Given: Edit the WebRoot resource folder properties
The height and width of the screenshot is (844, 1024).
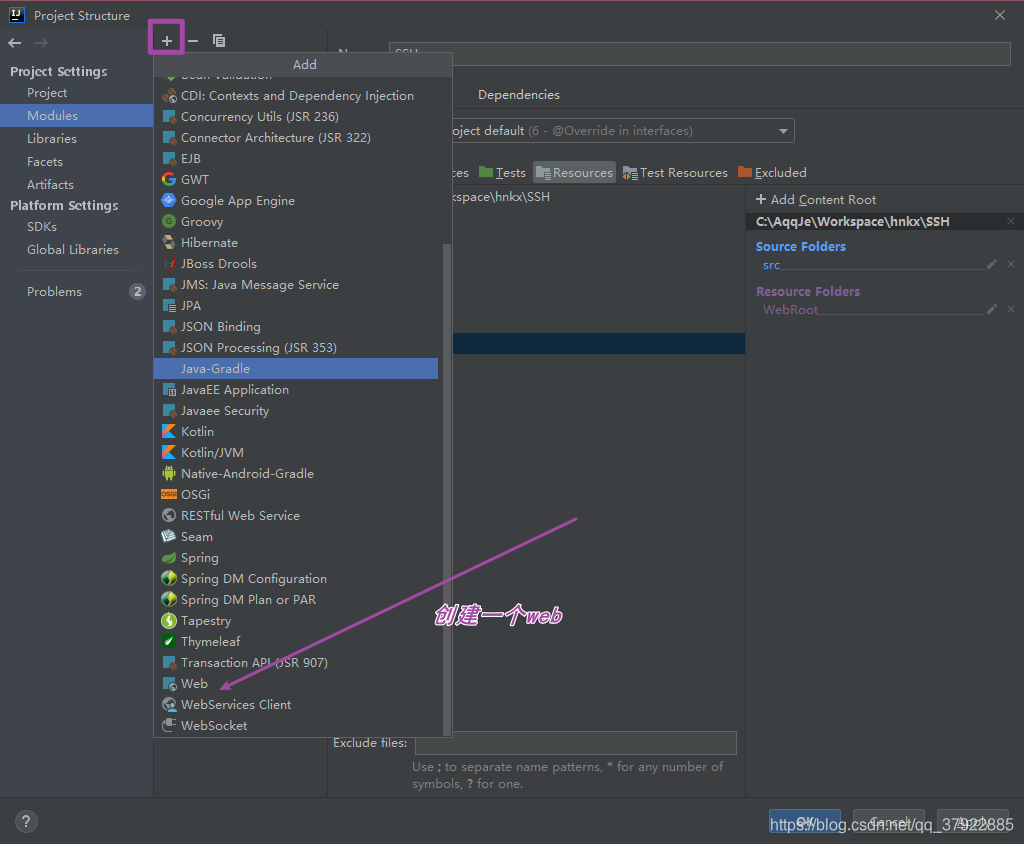Looking at the screenshot, I should point(991,309).
